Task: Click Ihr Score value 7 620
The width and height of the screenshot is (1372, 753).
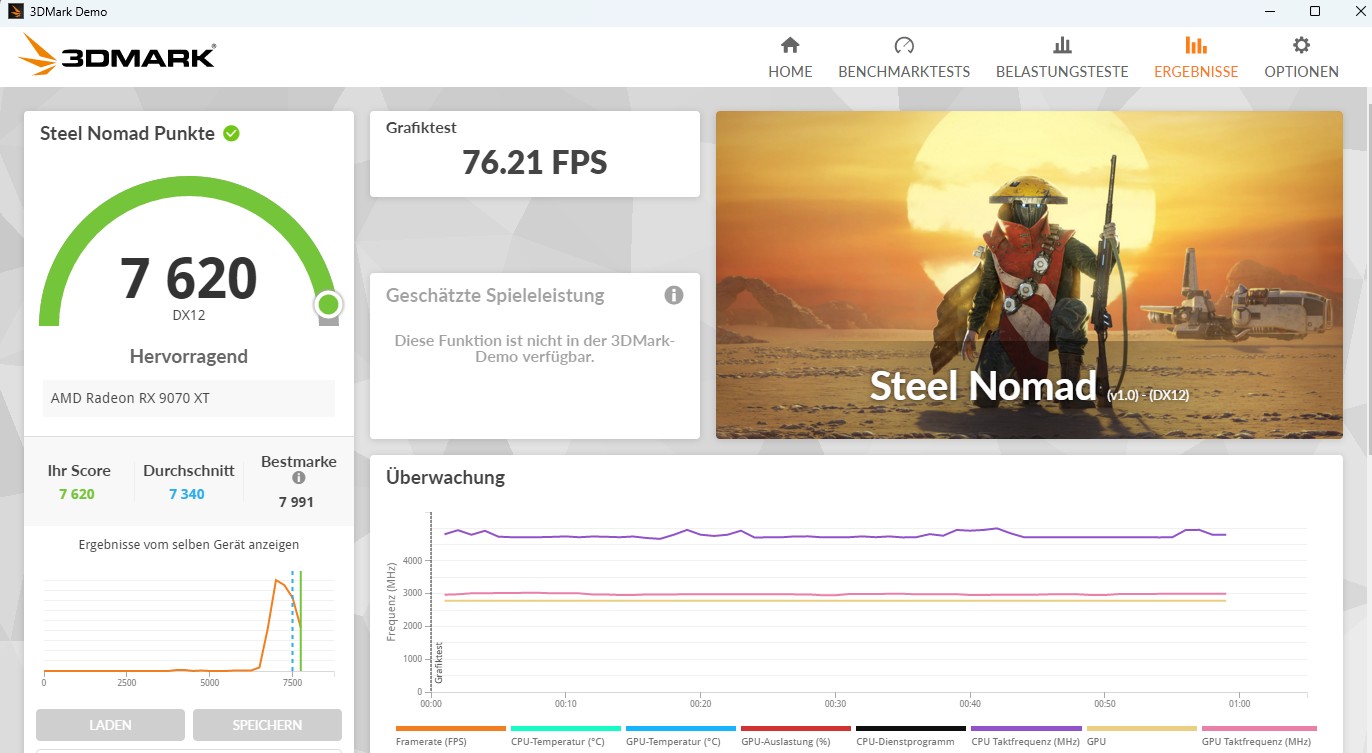Action: [77, 494]
